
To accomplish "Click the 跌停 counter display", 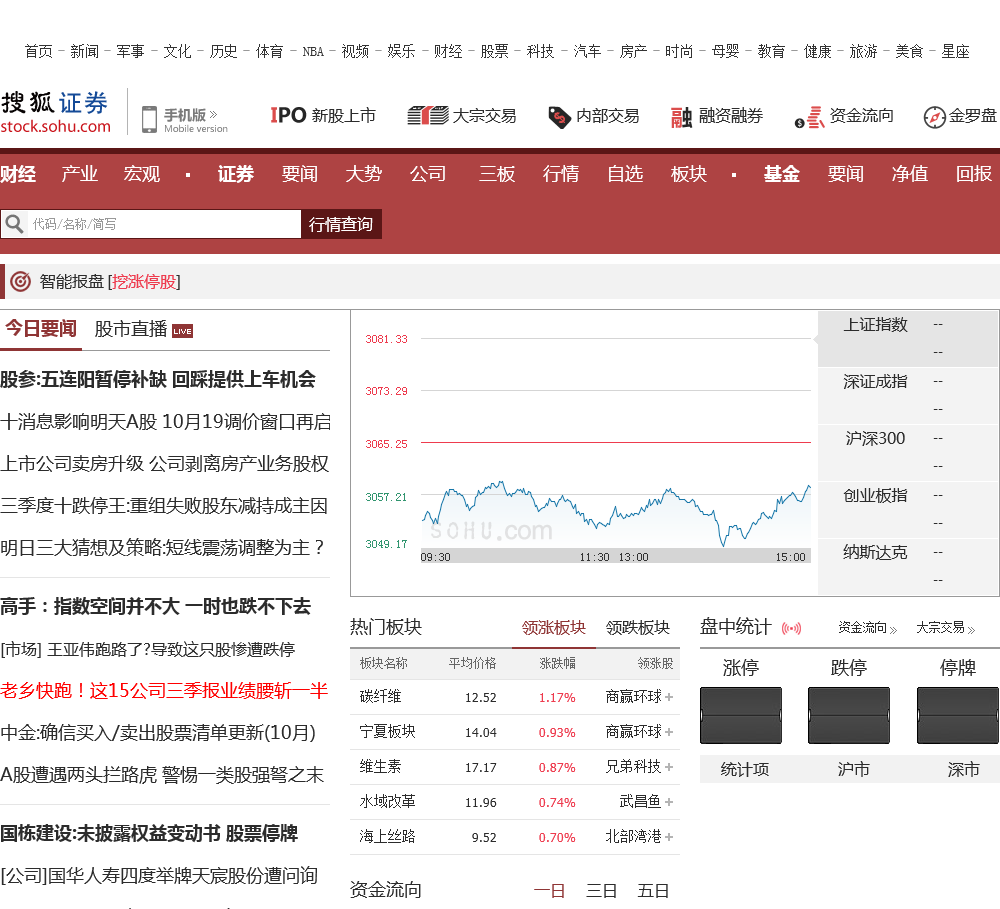I will [848, 715].
